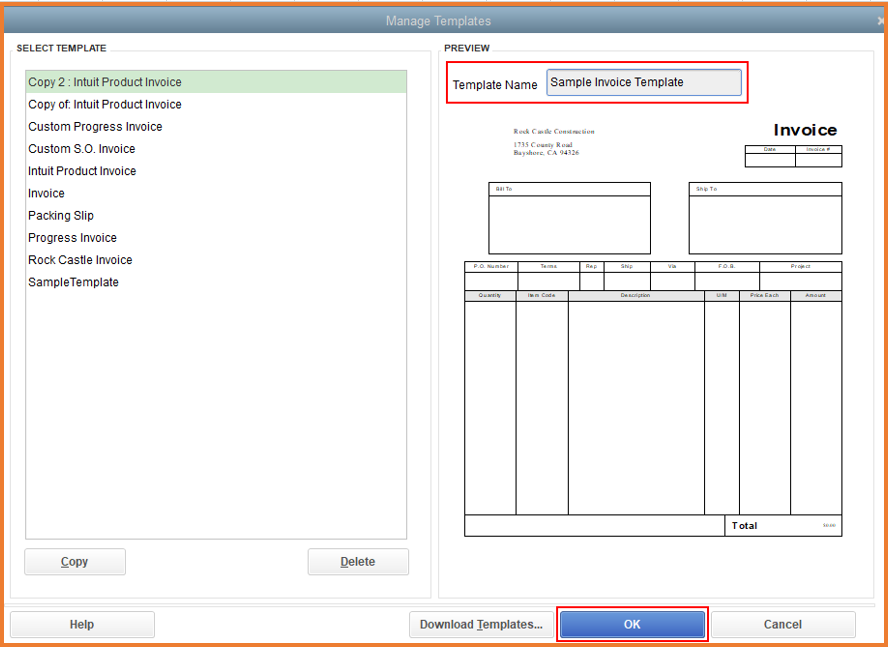Screen dimensions: 888x647
Task: Choose the Custom S.O. Invoice template
Action: [216, 148]
